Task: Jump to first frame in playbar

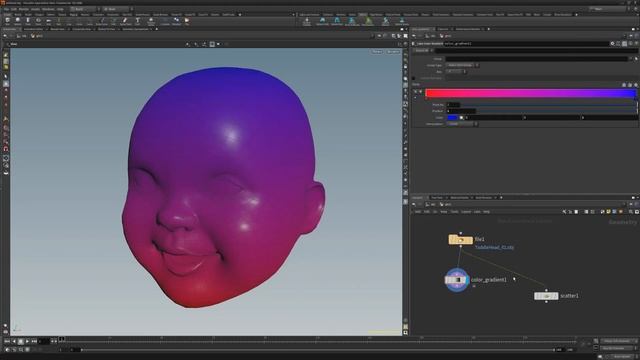Action: point(7,341)
